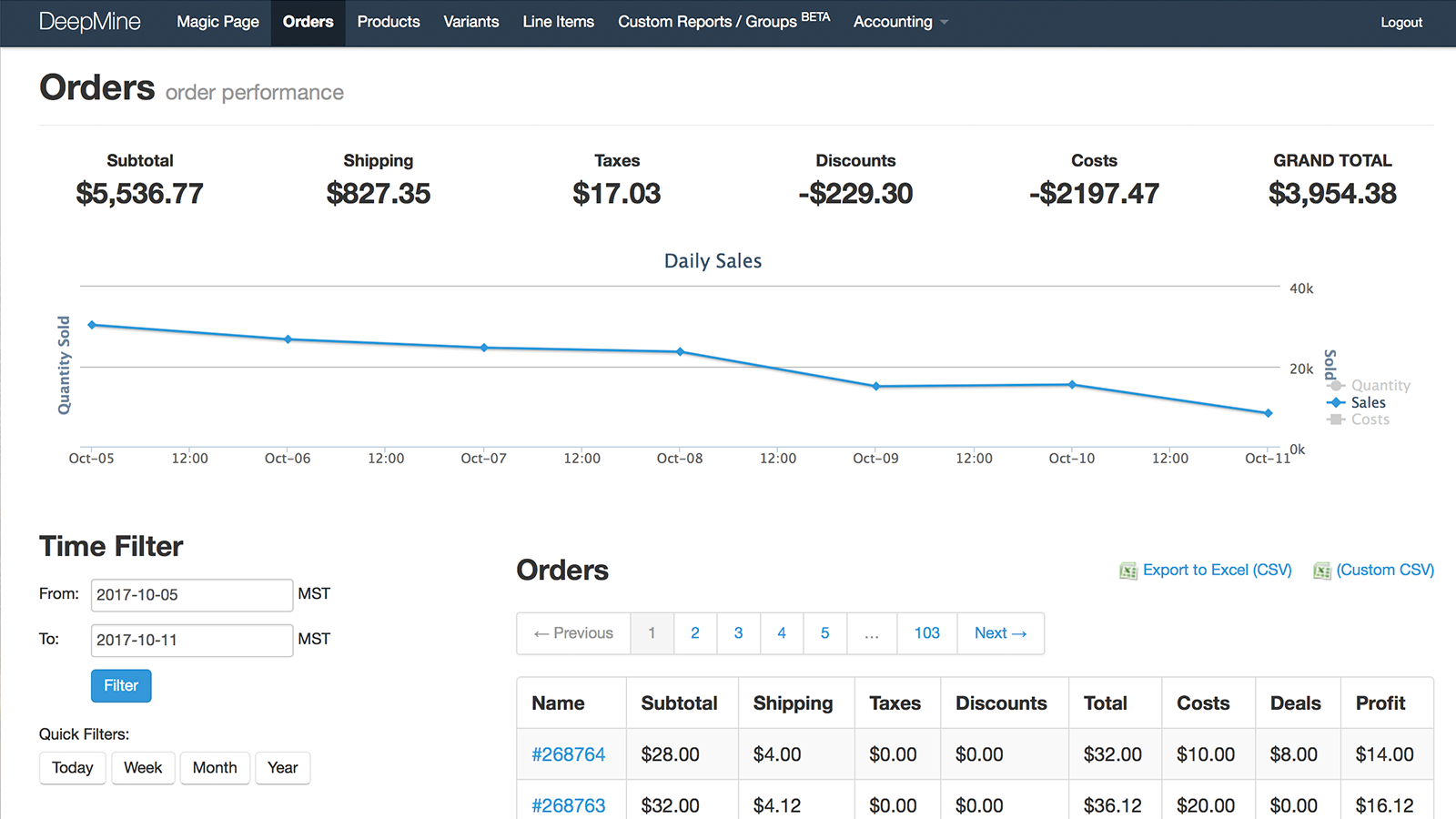Viewport: 1456px width, 819px height.
Task: Click the Export to Excel (CSV) link
Action: [x=1217, y=571]
